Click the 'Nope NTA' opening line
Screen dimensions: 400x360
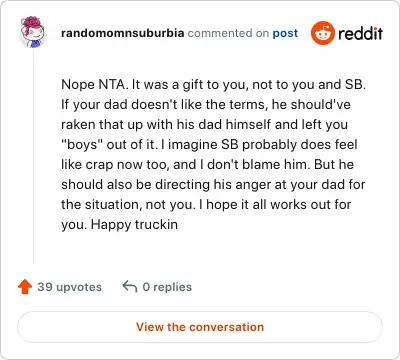coord(213,84)
